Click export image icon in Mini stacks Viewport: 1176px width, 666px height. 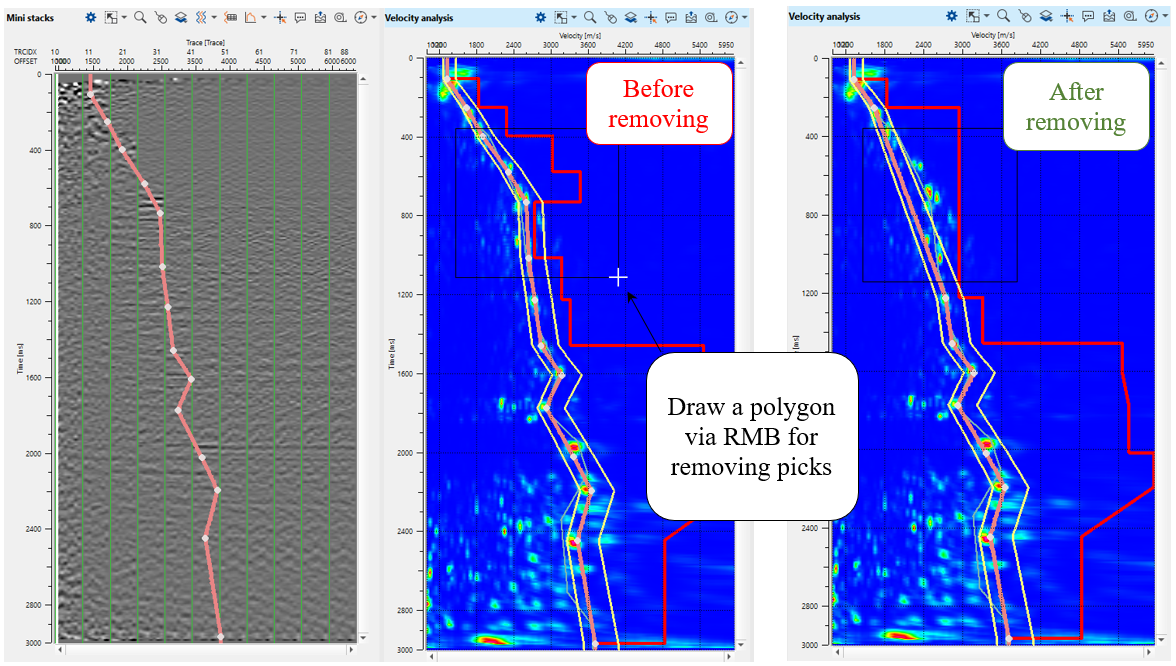[x=320, y=17]
